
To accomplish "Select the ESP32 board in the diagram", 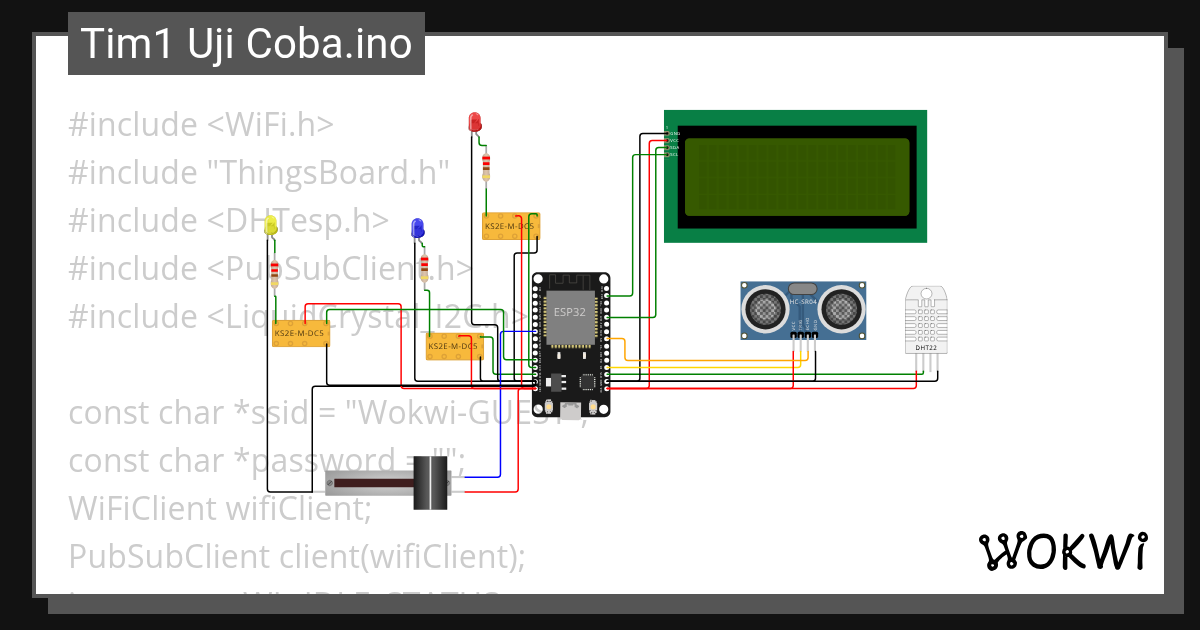I will (x=570, y=330).
